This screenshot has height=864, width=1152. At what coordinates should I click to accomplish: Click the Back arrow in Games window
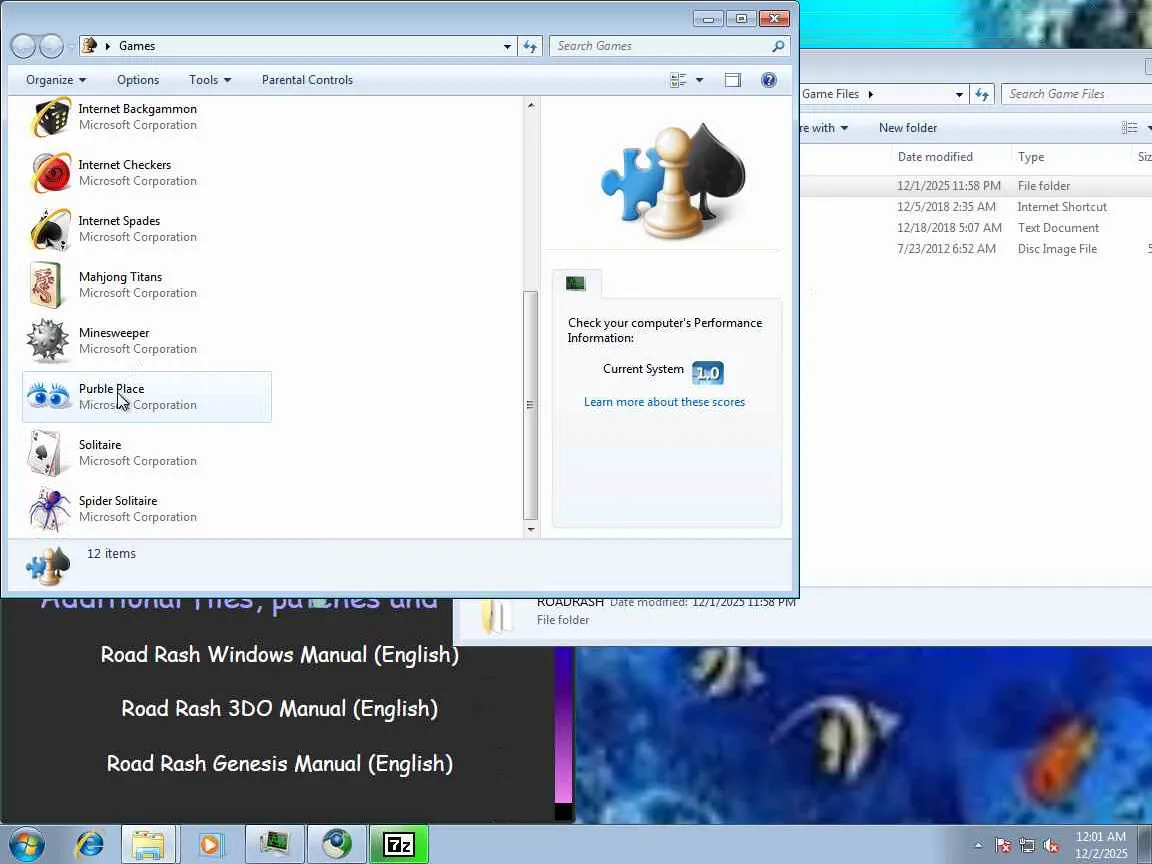24,46
